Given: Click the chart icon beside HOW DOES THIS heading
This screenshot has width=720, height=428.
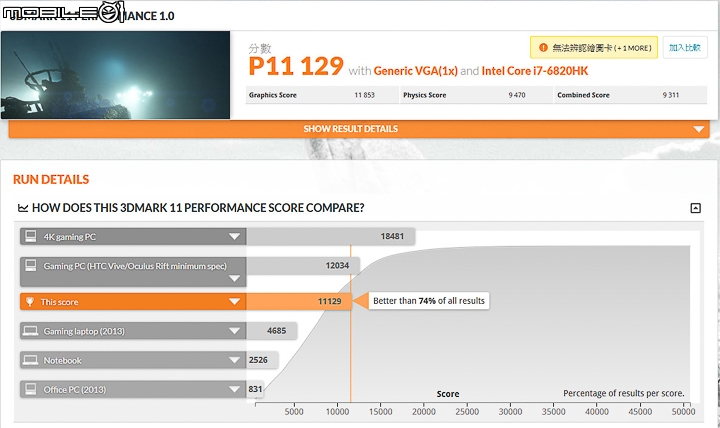Looking at the screenshot, I should point(23,208).
